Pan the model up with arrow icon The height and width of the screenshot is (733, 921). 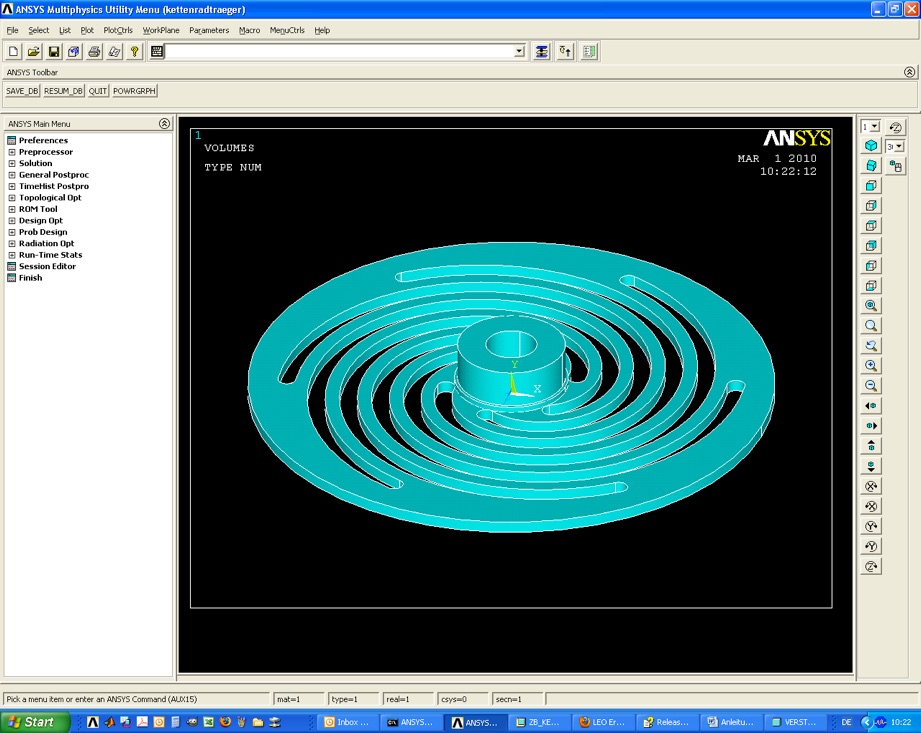pyautogui.click(x=871, y=446)
